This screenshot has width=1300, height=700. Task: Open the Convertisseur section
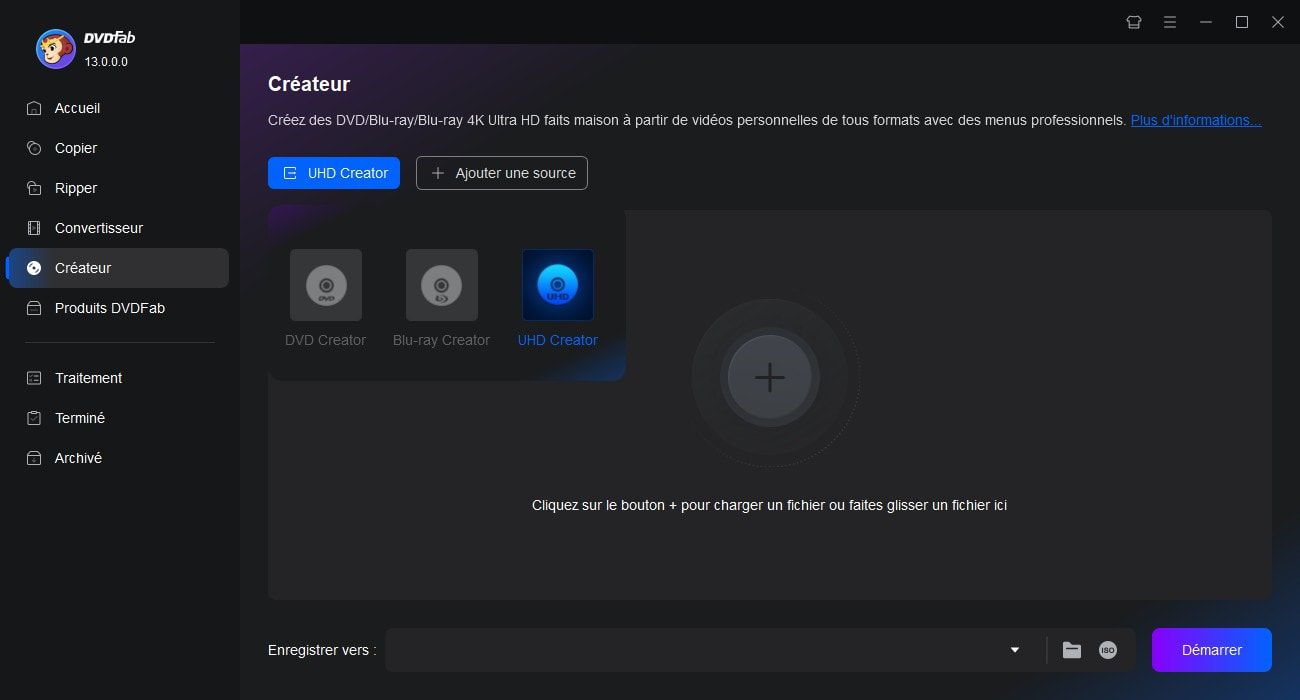point(119,228)
